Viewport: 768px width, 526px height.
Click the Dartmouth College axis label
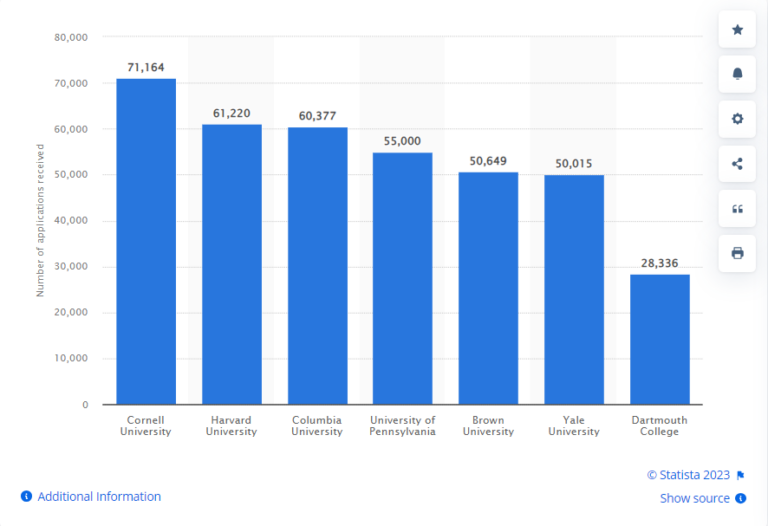click(659, 426)
